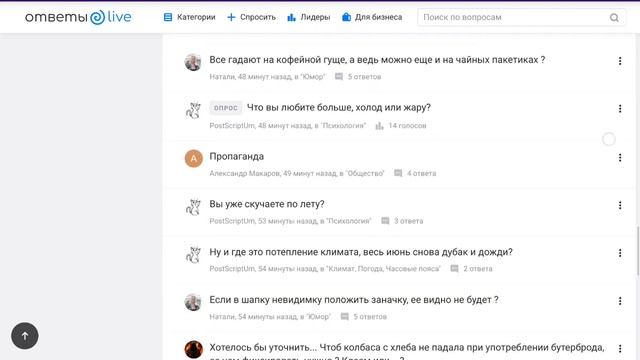
Task: Click avatar beside скучаете по лету question
Action: tap(193, 207)
